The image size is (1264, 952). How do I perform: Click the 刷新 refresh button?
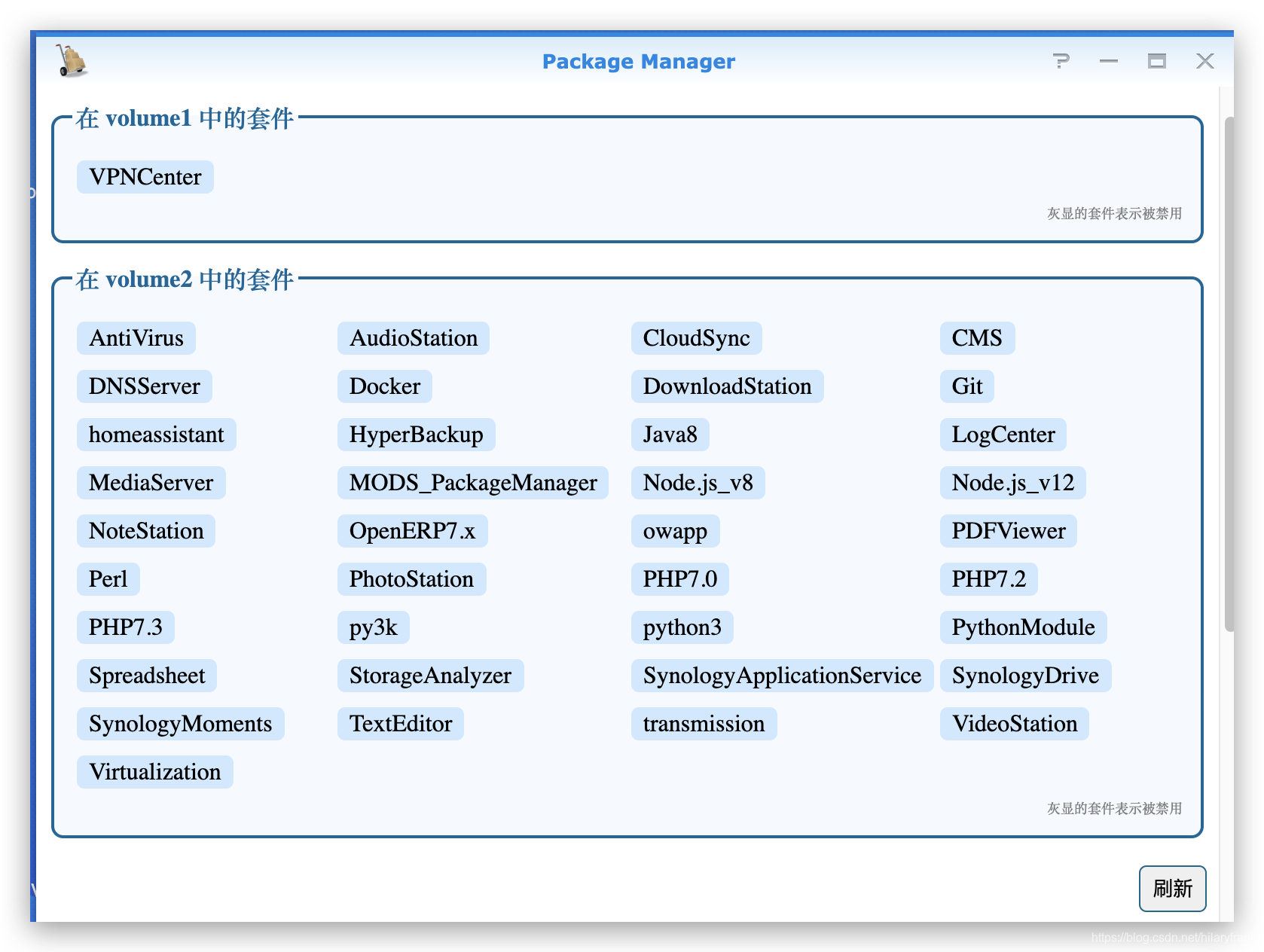tap(1172, 889)
